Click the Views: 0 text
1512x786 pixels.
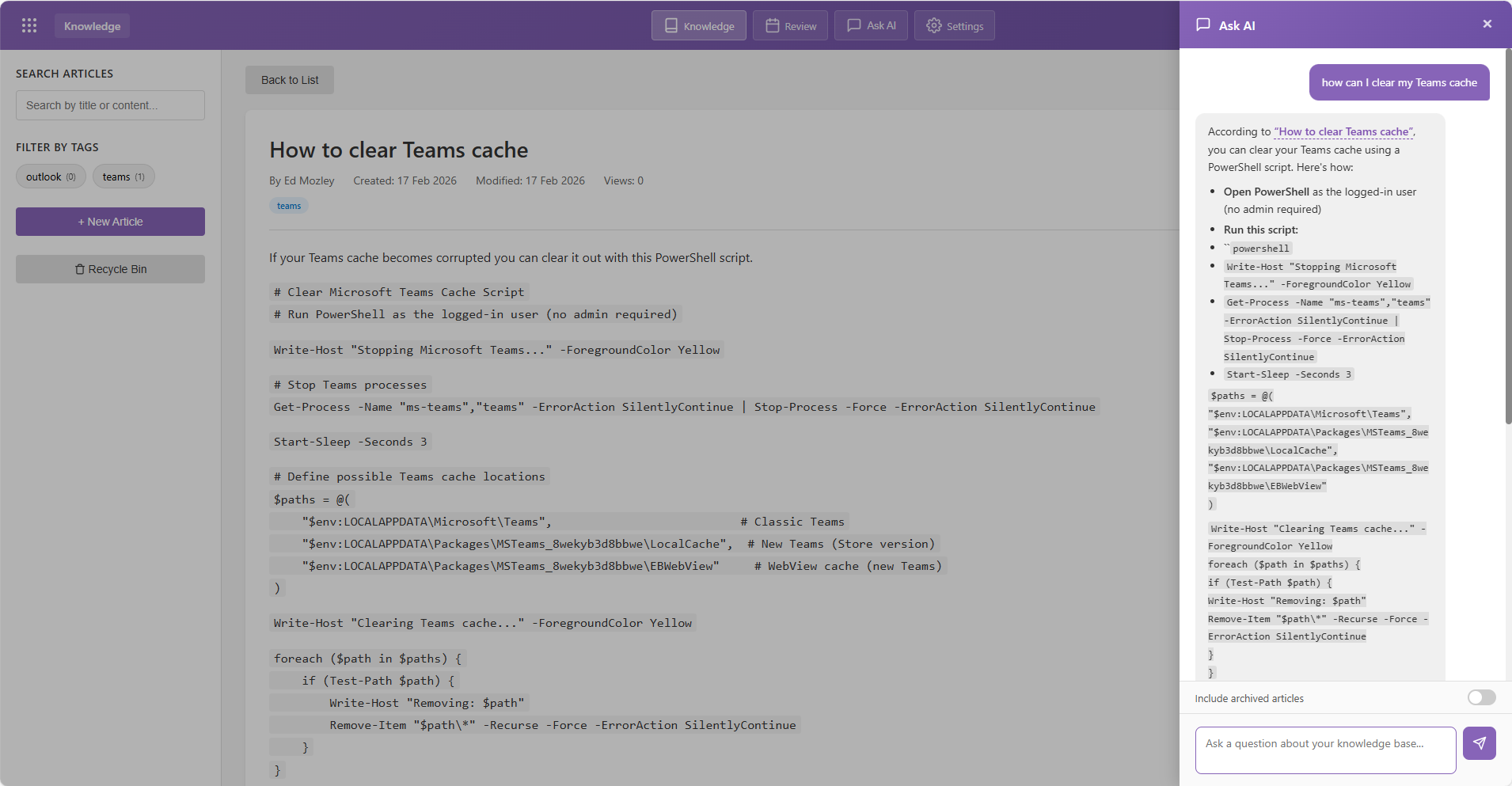624,180
